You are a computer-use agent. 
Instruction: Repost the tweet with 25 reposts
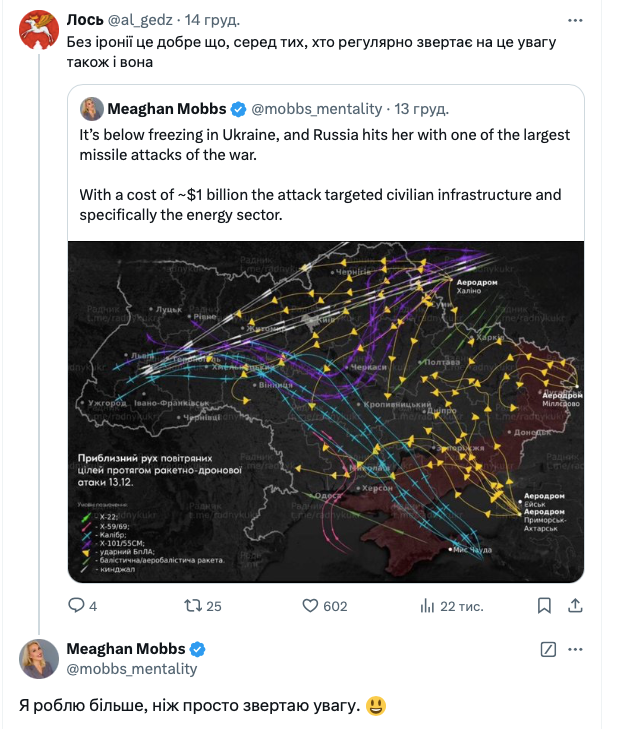[194, 605]
